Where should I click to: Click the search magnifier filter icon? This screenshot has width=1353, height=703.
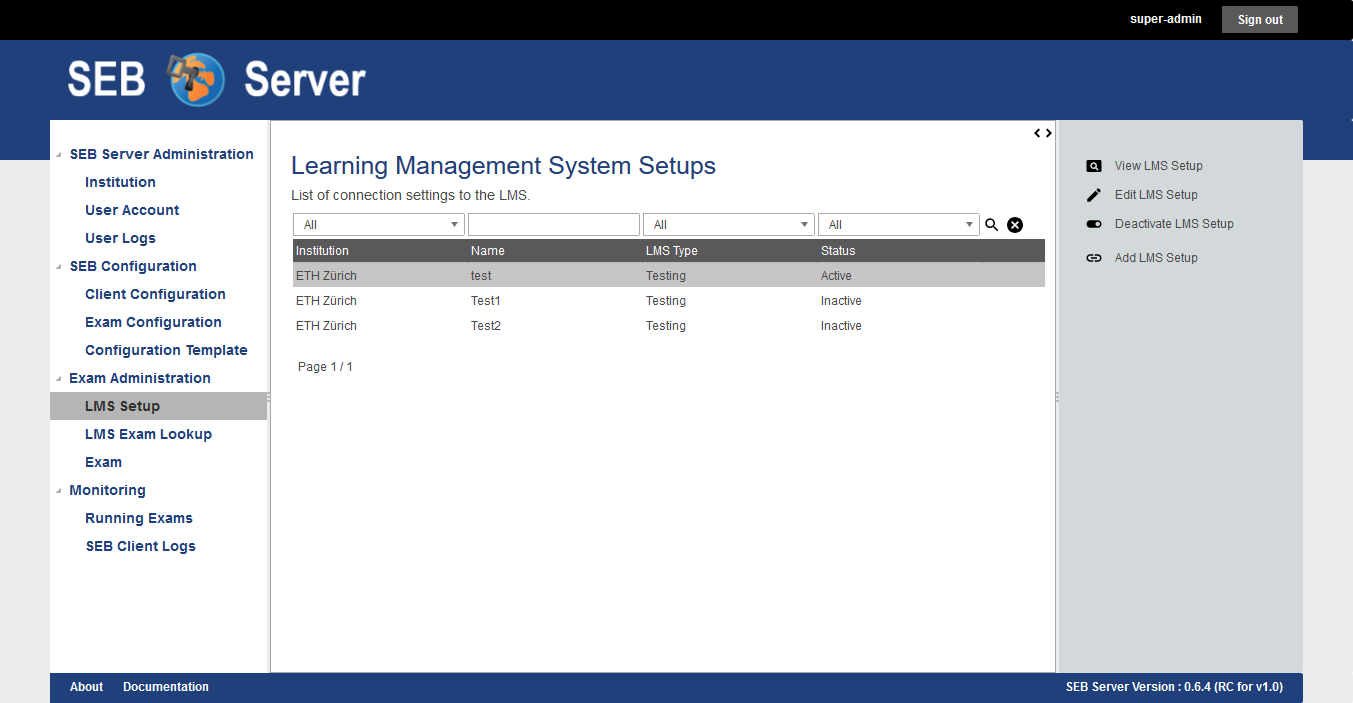click(x=991, y=225)
